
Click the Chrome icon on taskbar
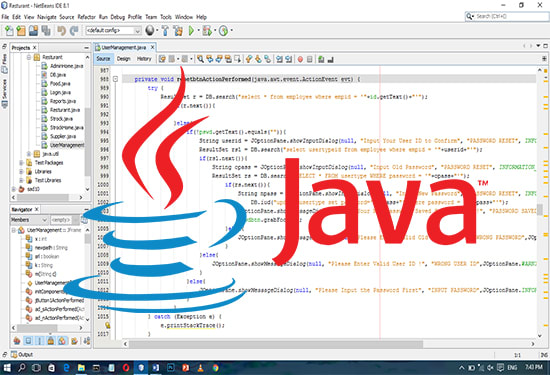(x=215, y=368)
